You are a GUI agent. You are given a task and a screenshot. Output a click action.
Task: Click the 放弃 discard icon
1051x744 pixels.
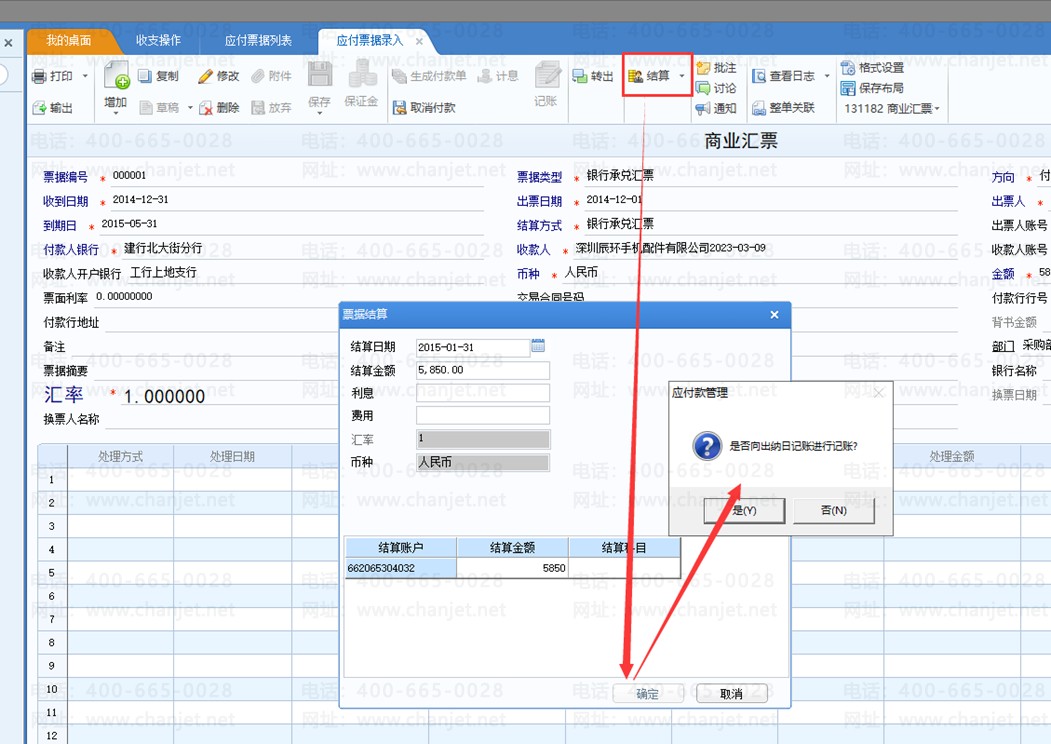pyautogui.click(x=258, y=107)
